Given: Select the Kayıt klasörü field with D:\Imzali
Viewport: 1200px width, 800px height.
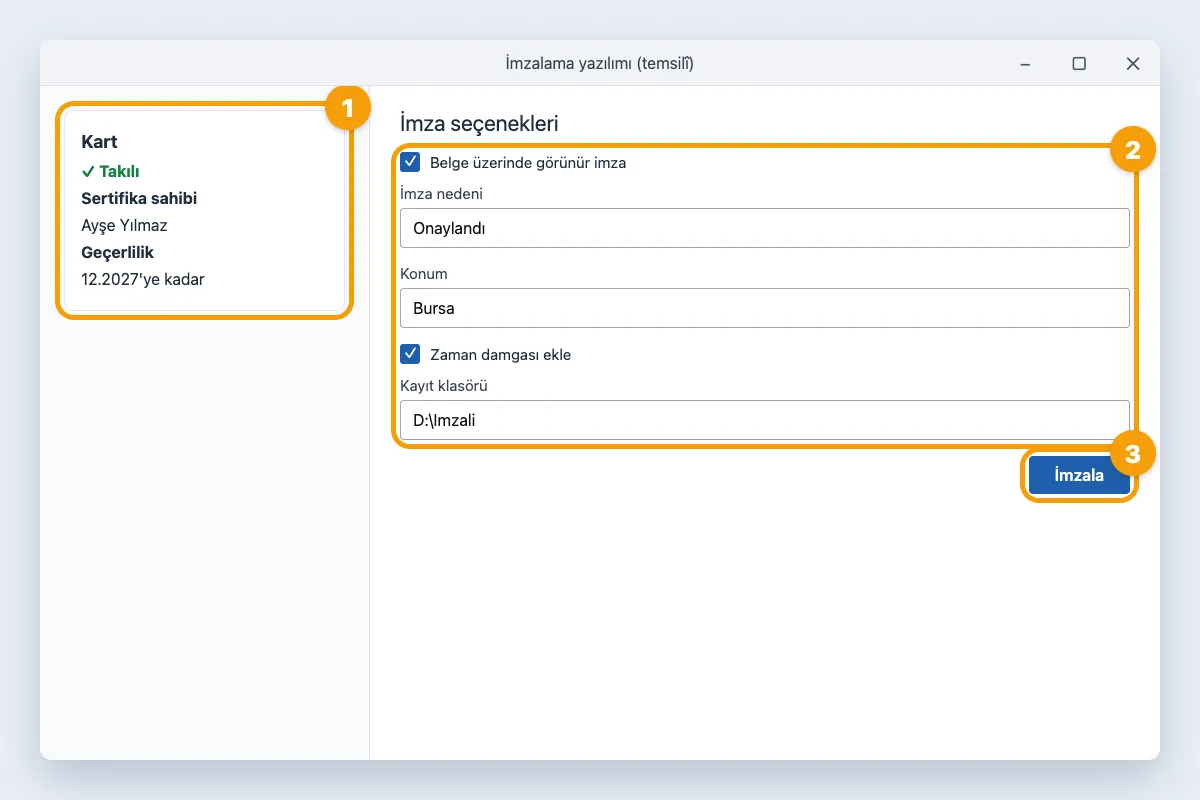Looking at the screenshot, I should click(x=765, y=420).
